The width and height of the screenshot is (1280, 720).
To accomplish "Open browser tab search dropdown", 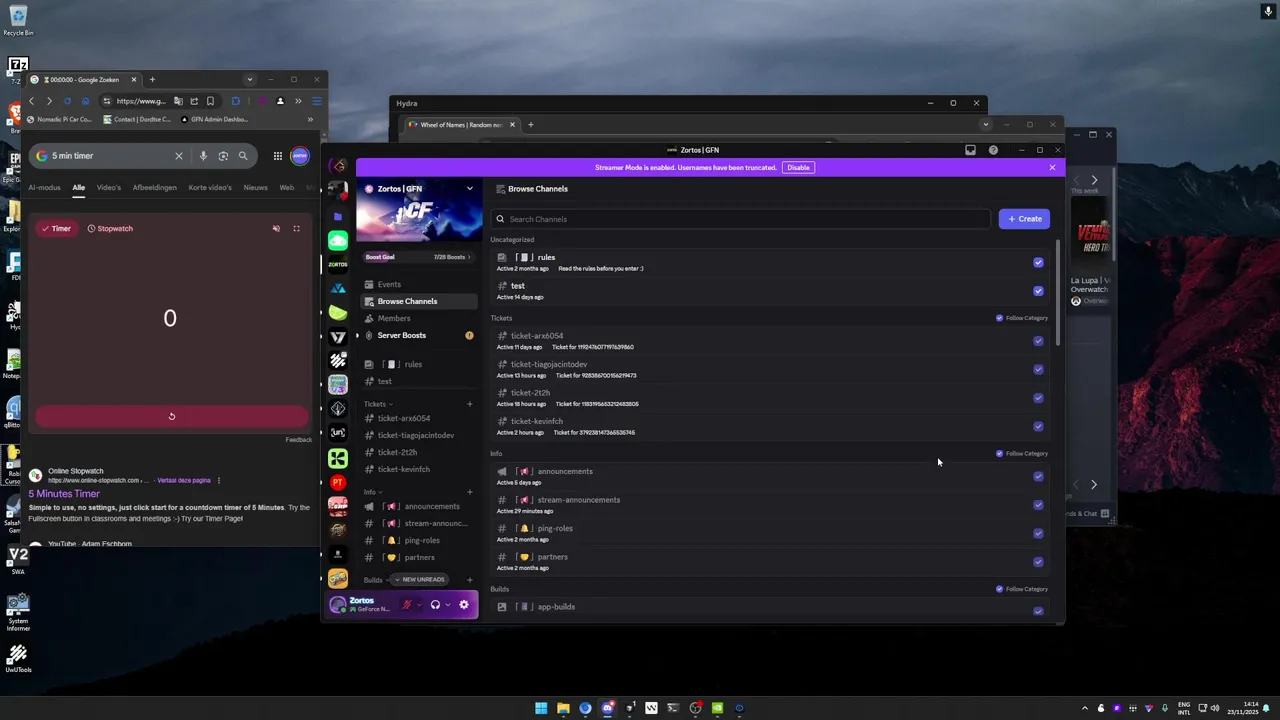I will coord(249,80).
